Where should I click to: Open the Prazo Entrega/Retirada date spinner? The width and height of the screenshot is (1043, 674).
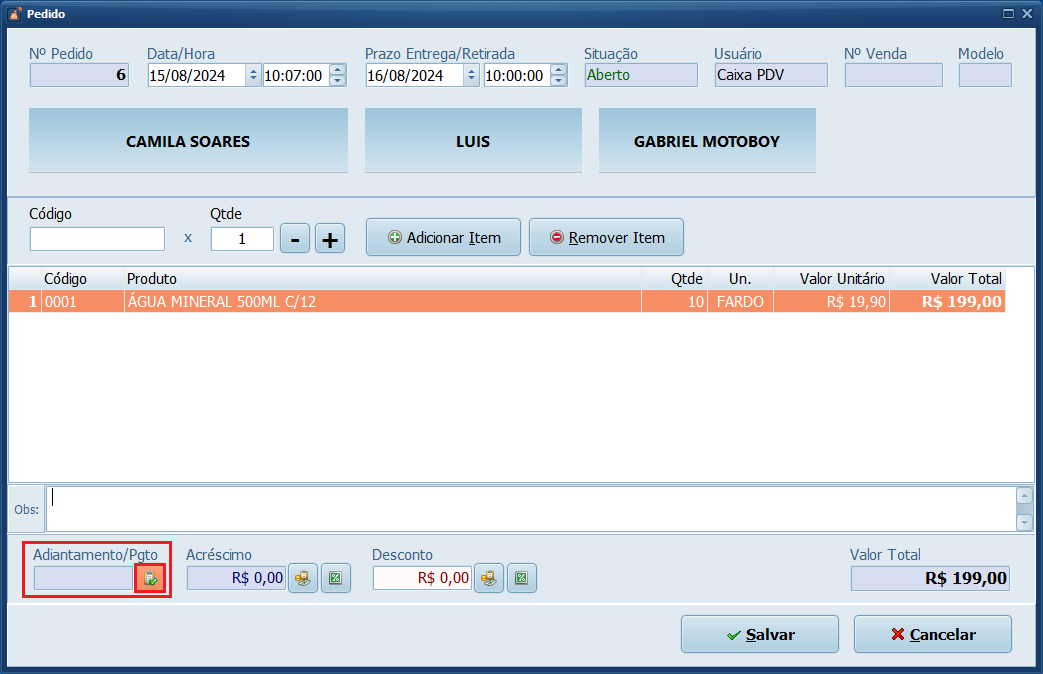tap(471, 76)
